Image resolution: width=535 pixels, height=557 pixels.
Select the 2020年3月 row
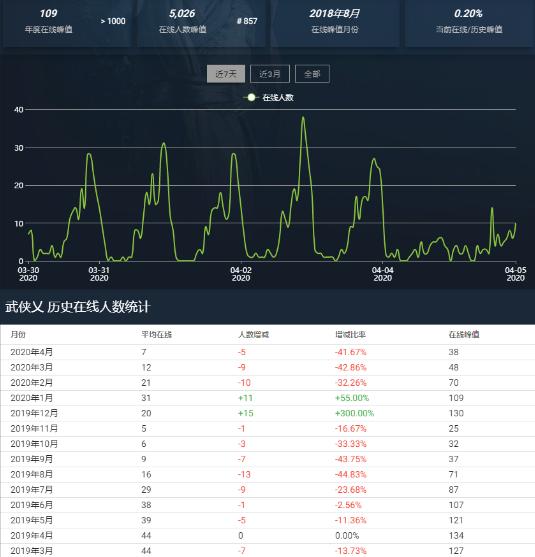tap(268, 367)
